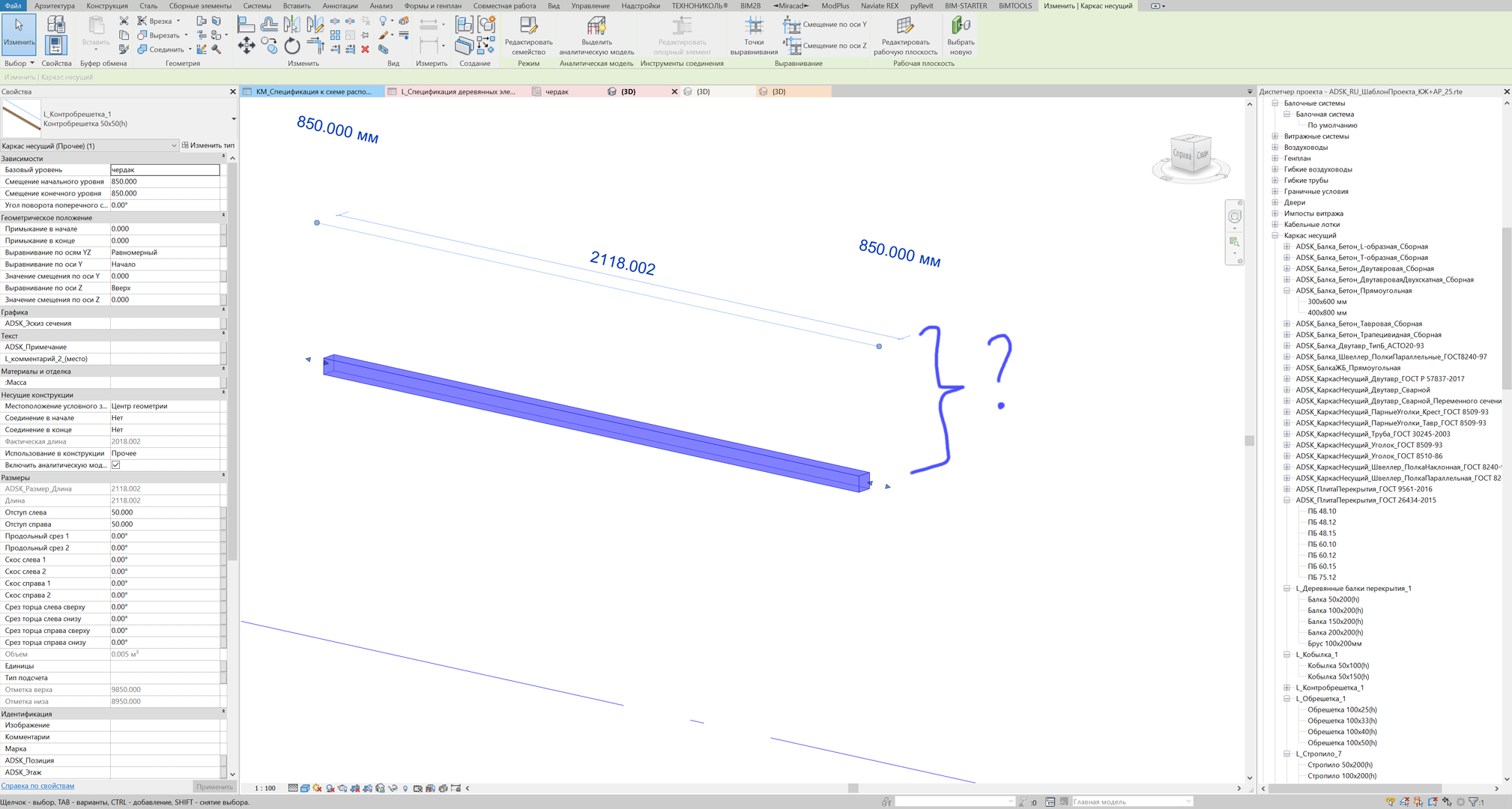Open the type selector dropdown for Контробрешетка
The height and width of the screenshot is (809, 1512).
tap(234, 119)
